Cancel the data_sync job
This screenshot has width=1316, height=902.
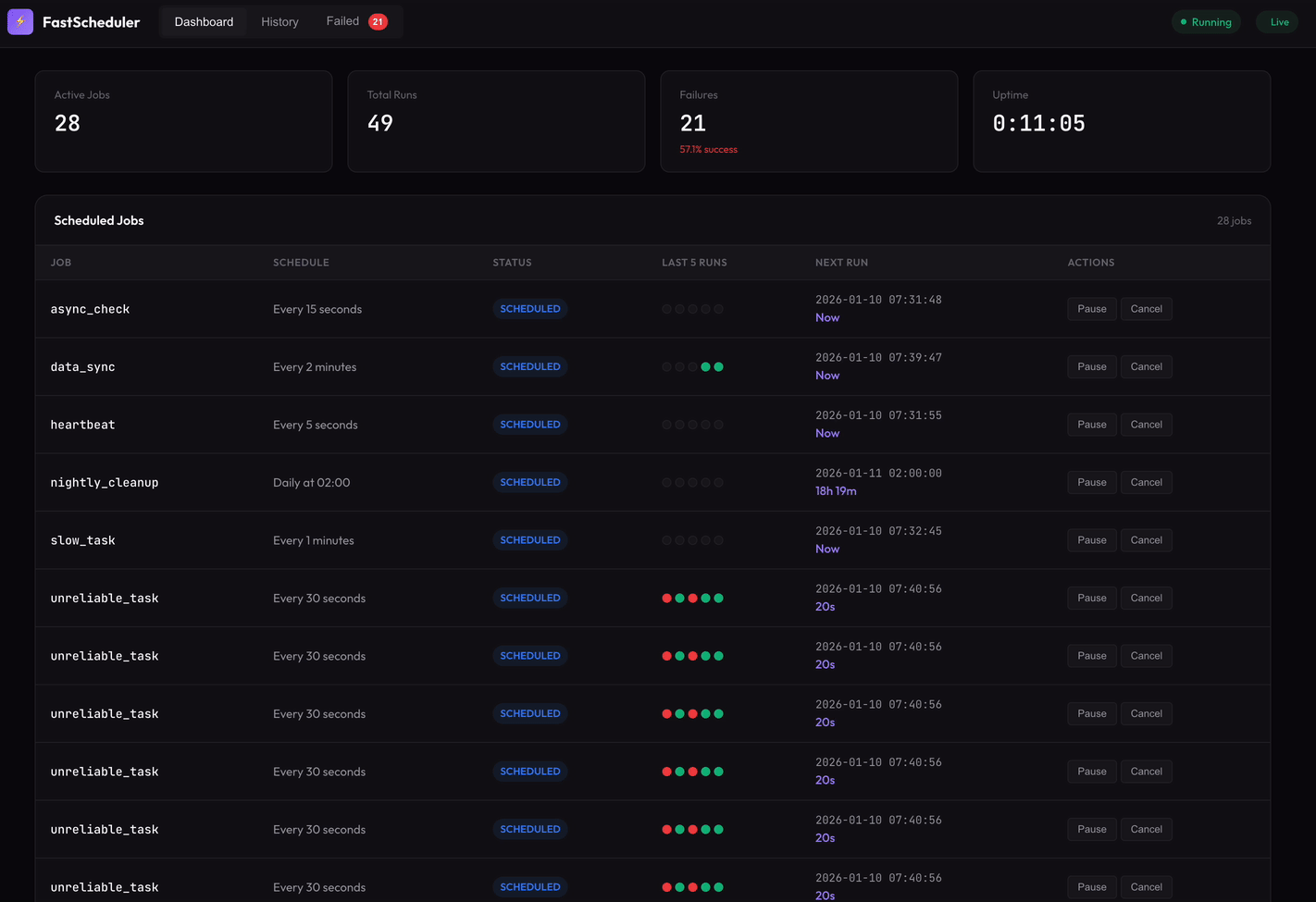(x=1146, y=366)
